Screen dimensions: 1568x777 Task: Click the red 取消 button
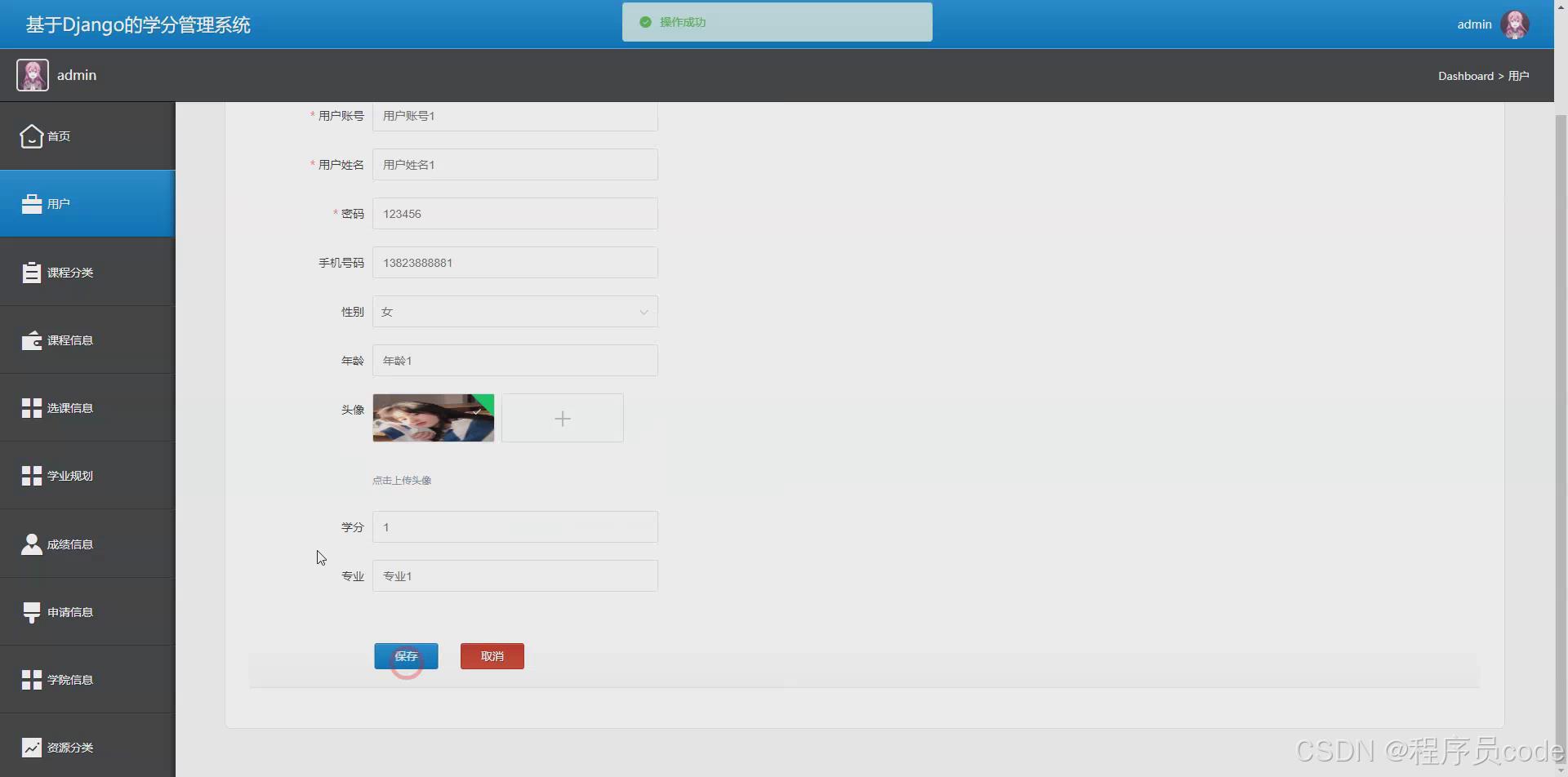[492, 656]
